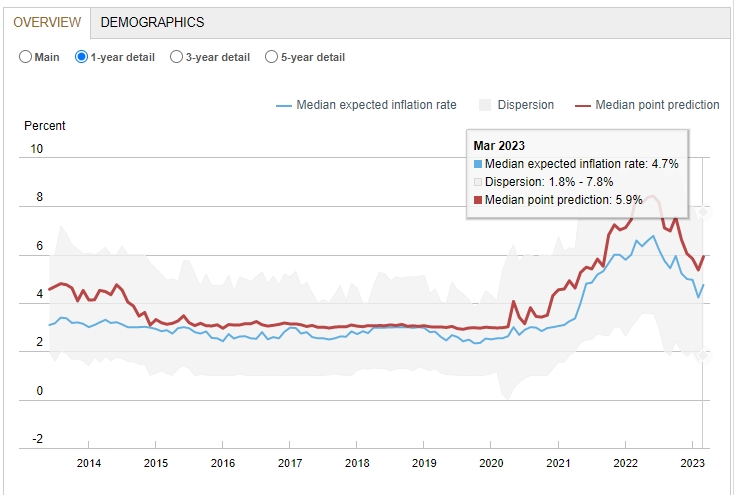Click the 2020 x-axis label

[491, 463]
